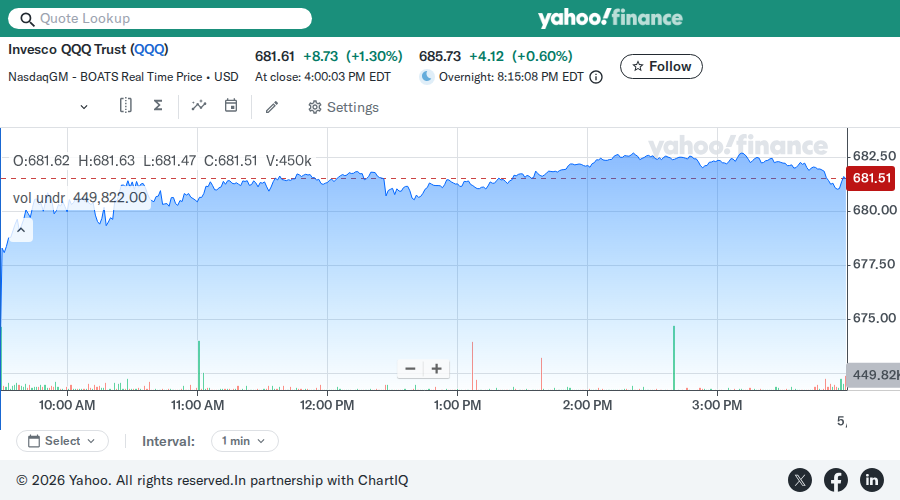Click the 3:00 PM time axis label
Screen dimensions: 900x500
pyautogui.click(x=717, y=405)
